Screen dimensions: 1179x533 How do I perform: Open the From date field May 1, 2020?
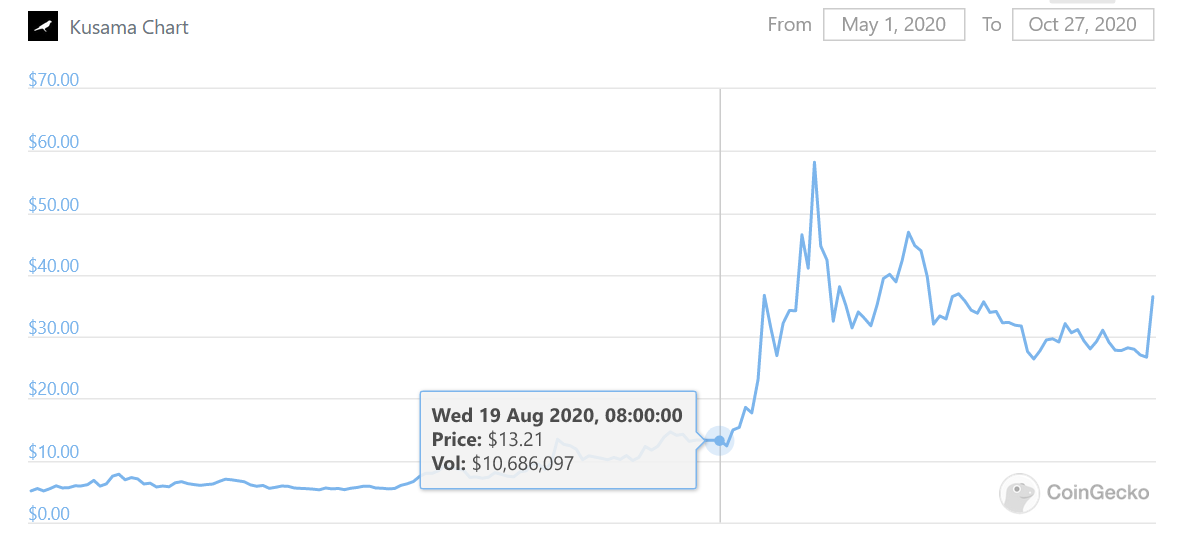893,25
